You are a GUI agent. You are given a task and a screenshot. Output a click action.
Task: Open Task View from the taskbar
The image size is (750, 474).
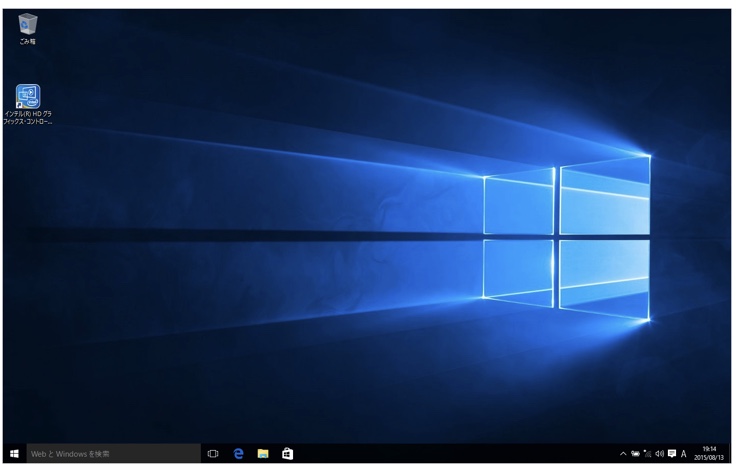click(x=213, y=453)
